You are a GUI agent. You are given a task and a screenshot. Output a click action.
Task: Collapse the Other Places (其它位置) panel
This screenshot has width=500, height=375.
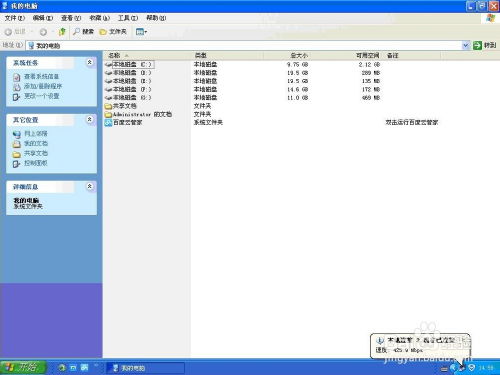click(x=89, y=119)
